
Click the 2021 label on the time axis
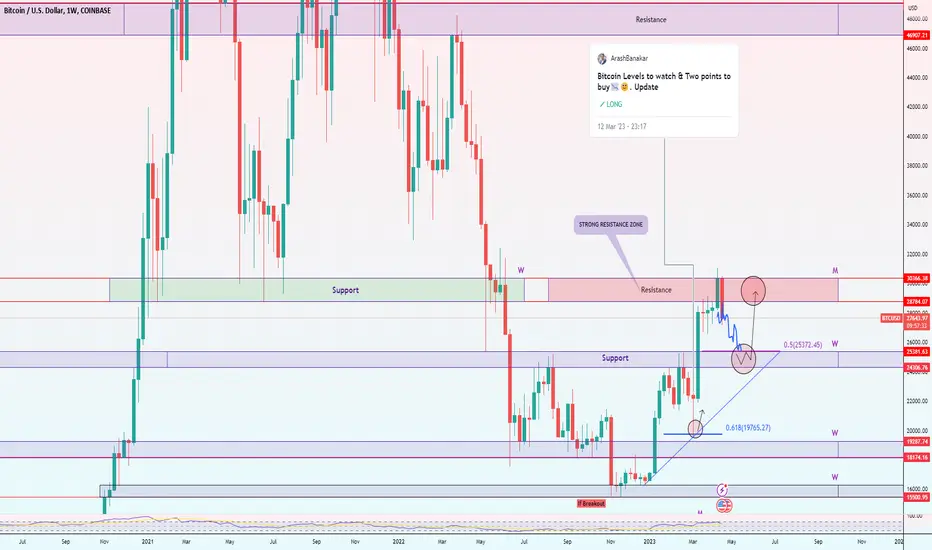(x=148, y=542)
